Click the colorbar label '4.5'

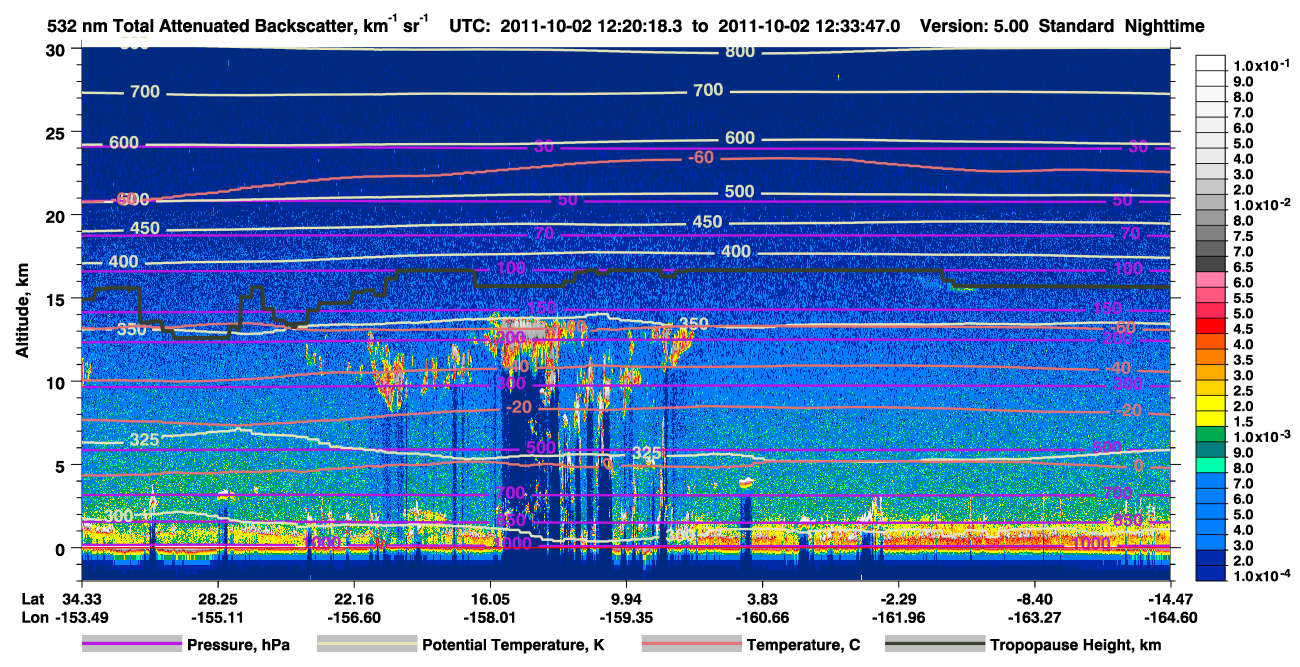1243,328
